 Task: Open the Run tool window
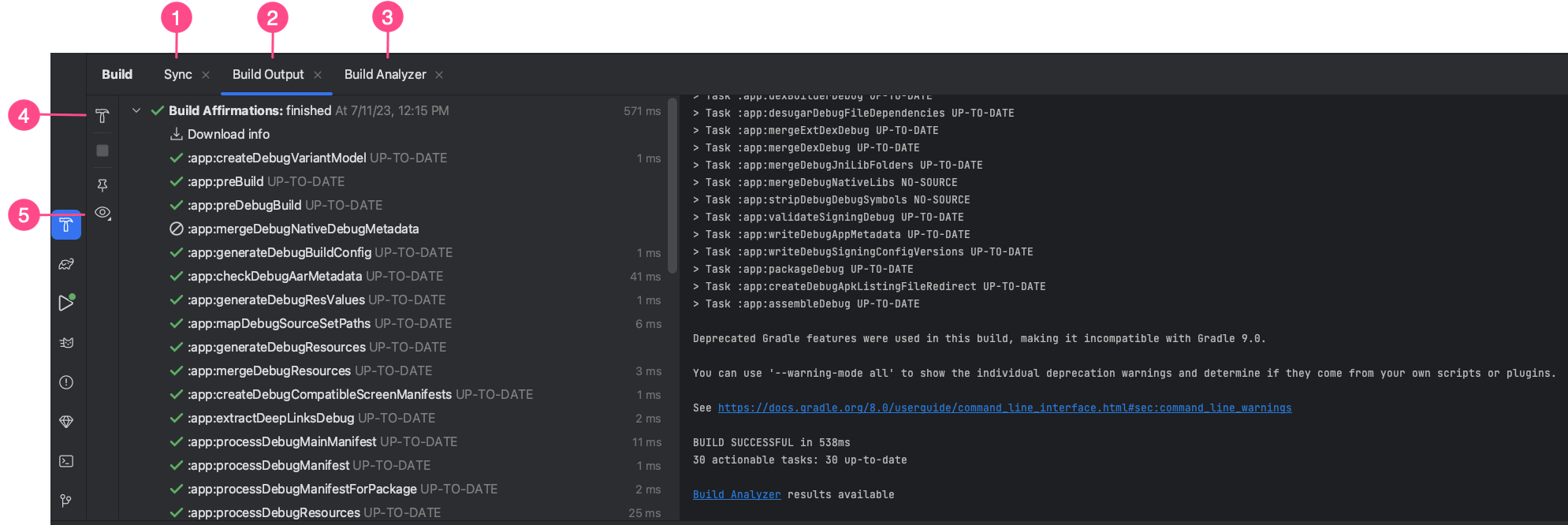coord(66,303)
